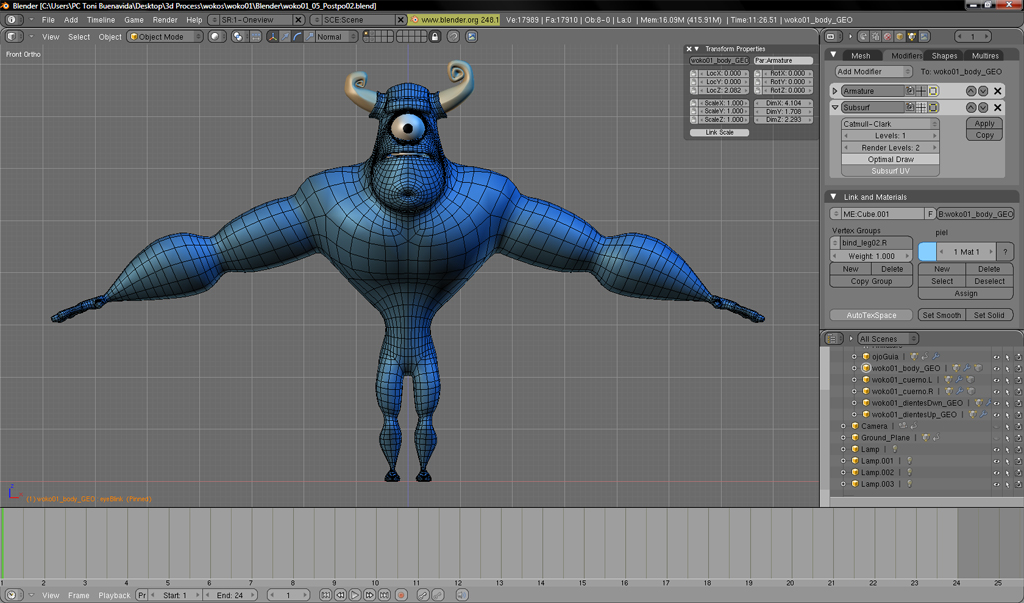The height and width of the screenshot is (603, 1024).
Task: Toggle Subsurf modifier during rendering
Action: (x=910, y=107)
